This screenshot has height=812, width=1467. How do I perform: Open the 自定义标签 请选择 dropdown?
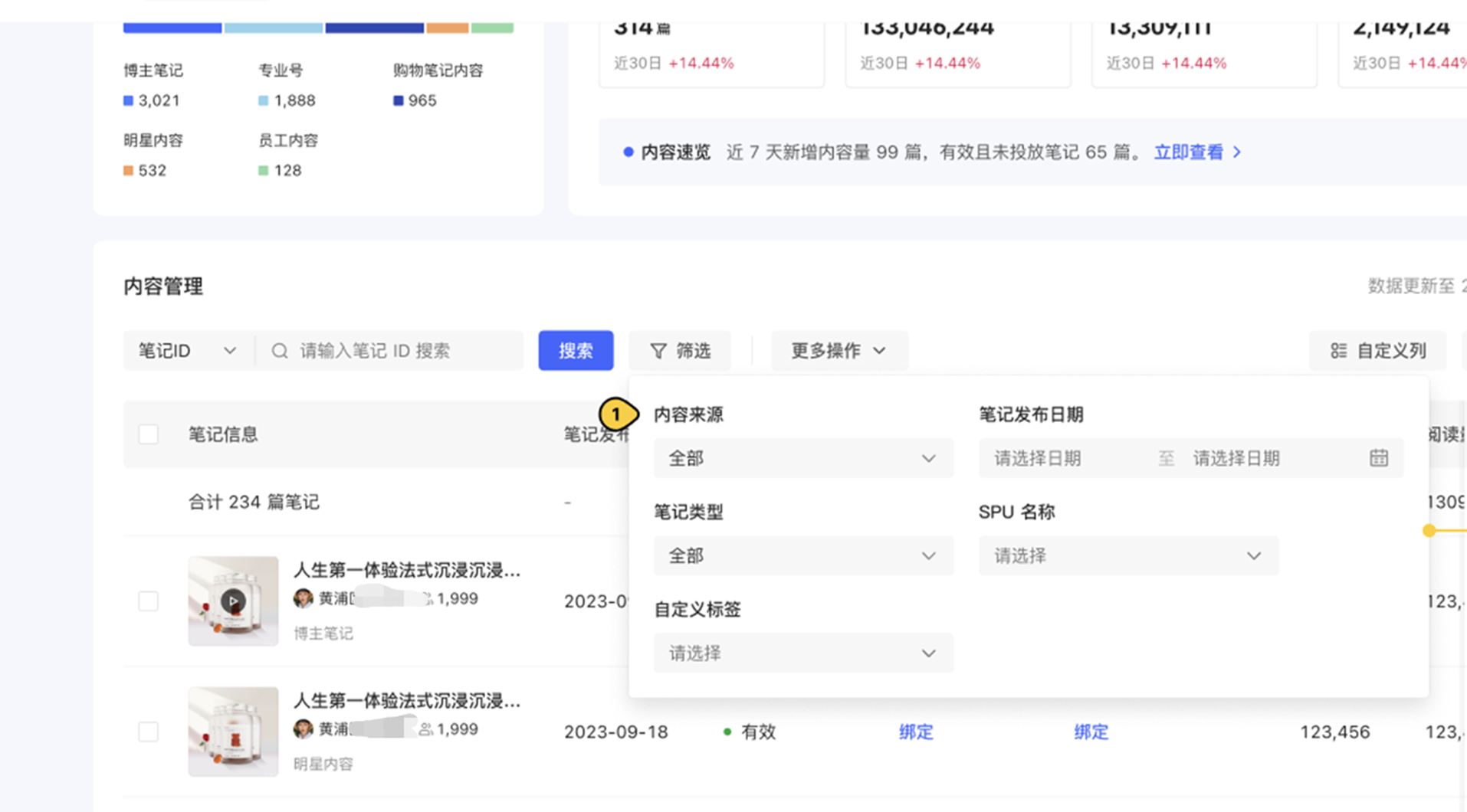point(803,653)
